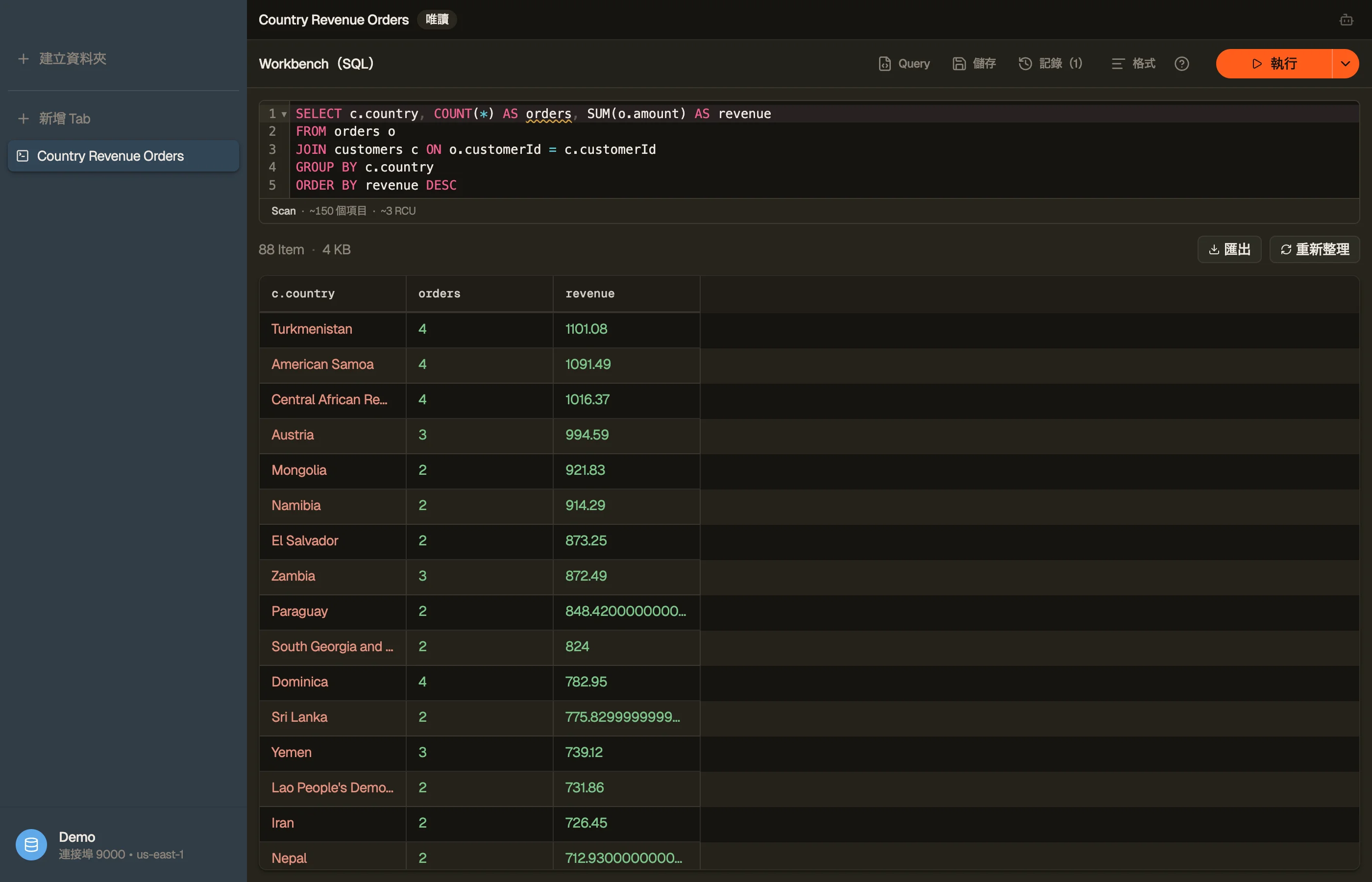Click revenue value 731.86
This screenshot has height=882, width=1372.
pyautogui.click(x=626, y=788)
